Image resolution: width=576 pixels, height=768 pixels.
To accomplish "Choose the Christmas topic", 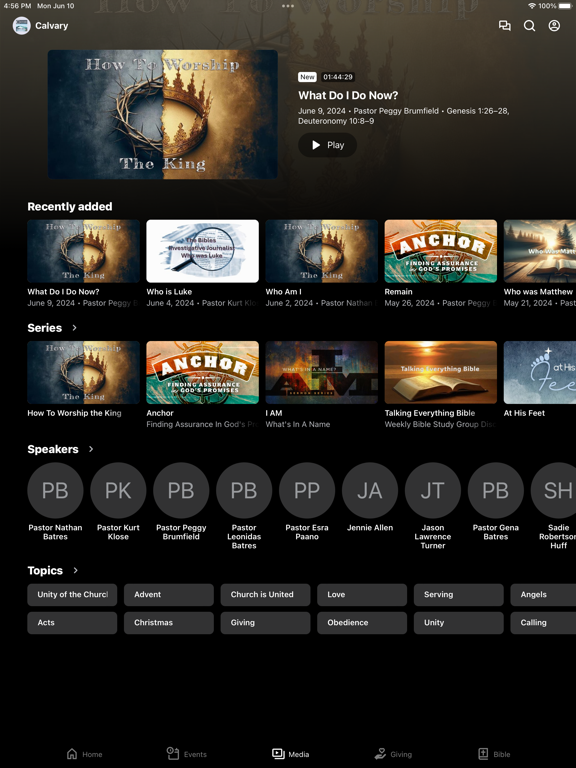I will click(168, 623).
